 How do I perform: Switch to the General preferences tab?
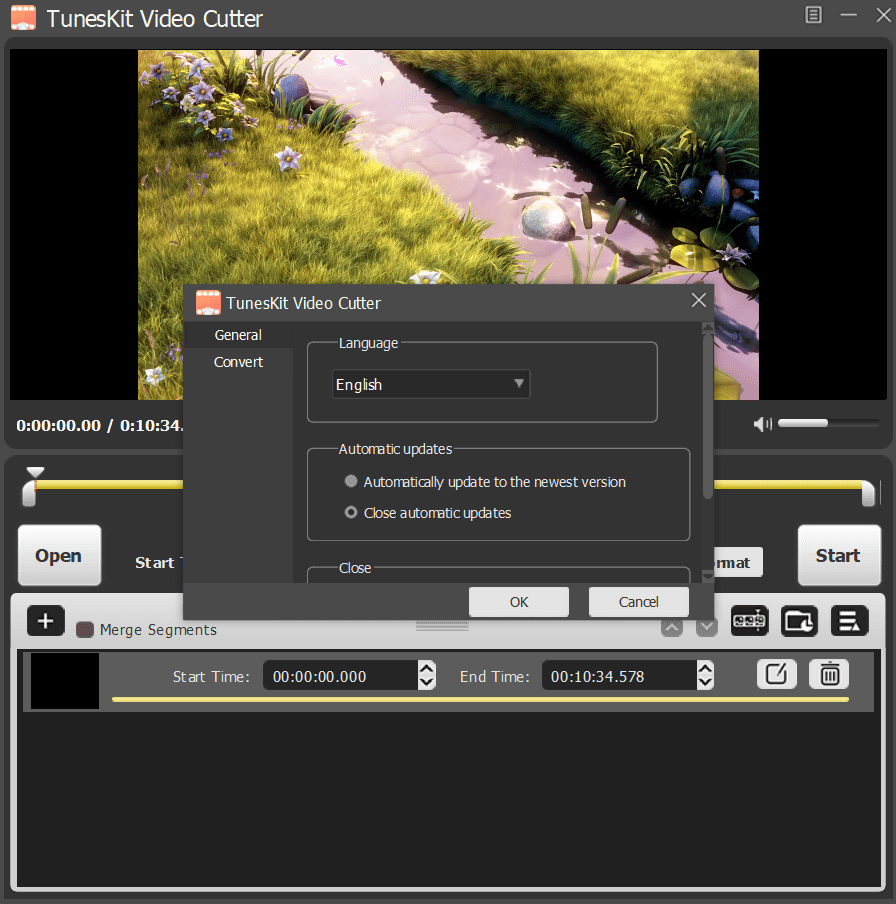click(x=238, y=335)
